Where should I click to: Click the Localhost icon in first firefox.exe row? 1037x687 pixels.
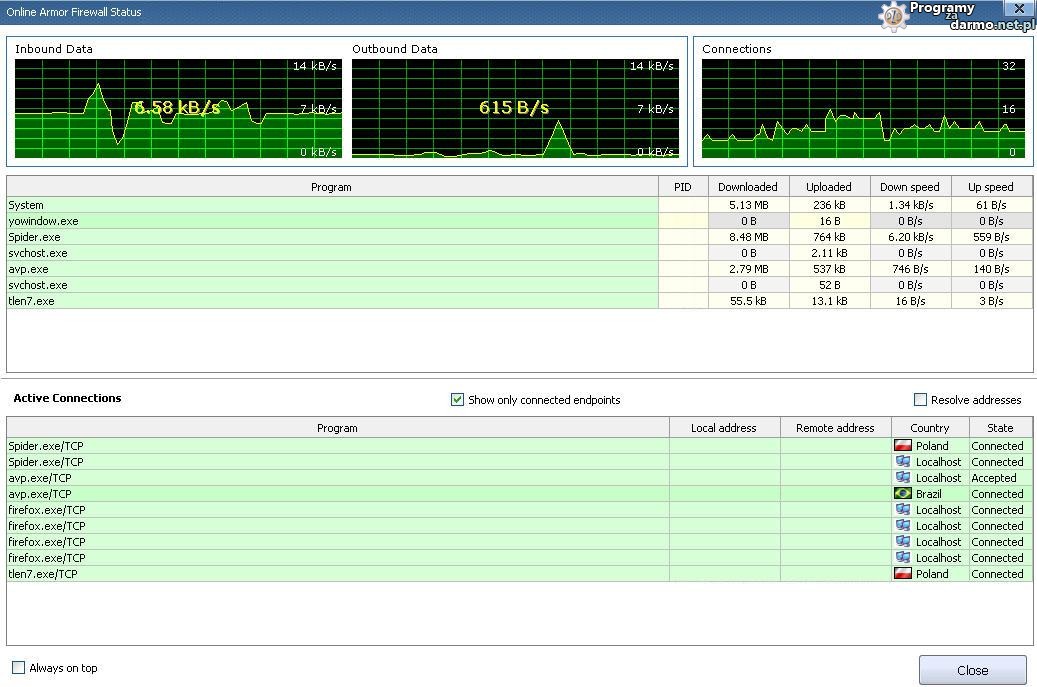903,510
